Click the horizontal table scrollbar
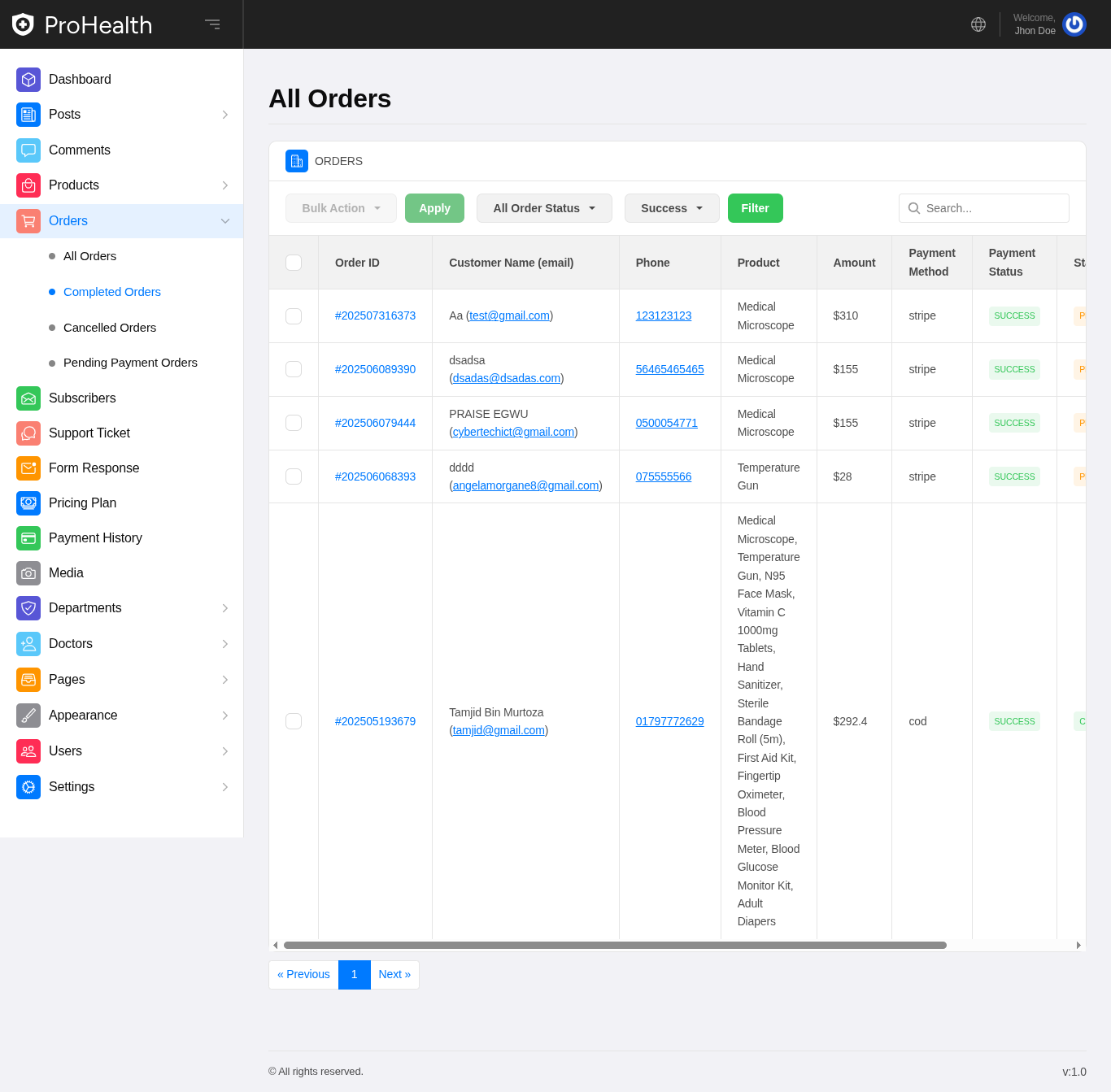The image size is (1111, 1092). click(615, 945)
